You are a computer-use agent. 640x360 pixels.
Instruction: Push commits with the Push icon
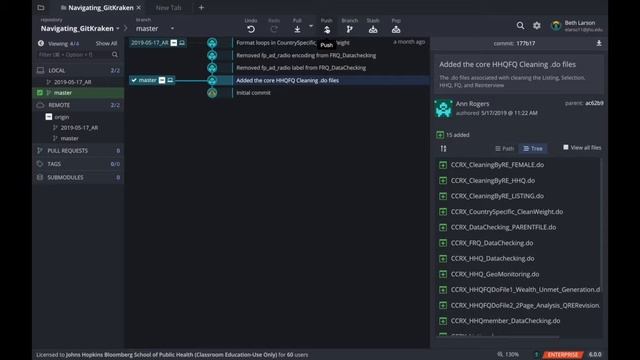(327, 29)
